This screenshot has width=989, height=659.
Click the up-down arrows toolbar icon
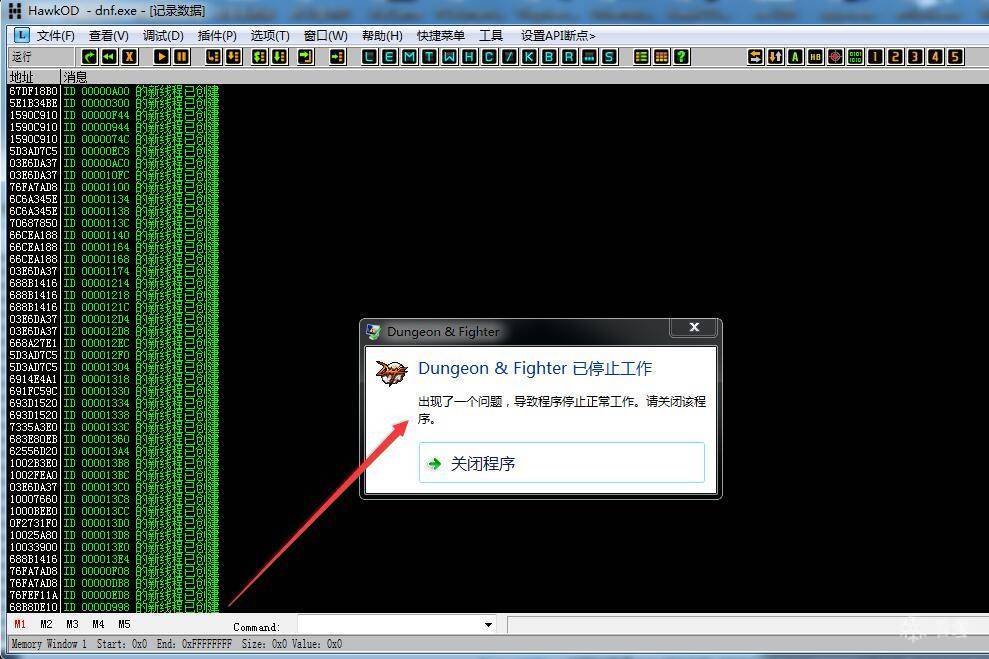click(x=776, y=57)
